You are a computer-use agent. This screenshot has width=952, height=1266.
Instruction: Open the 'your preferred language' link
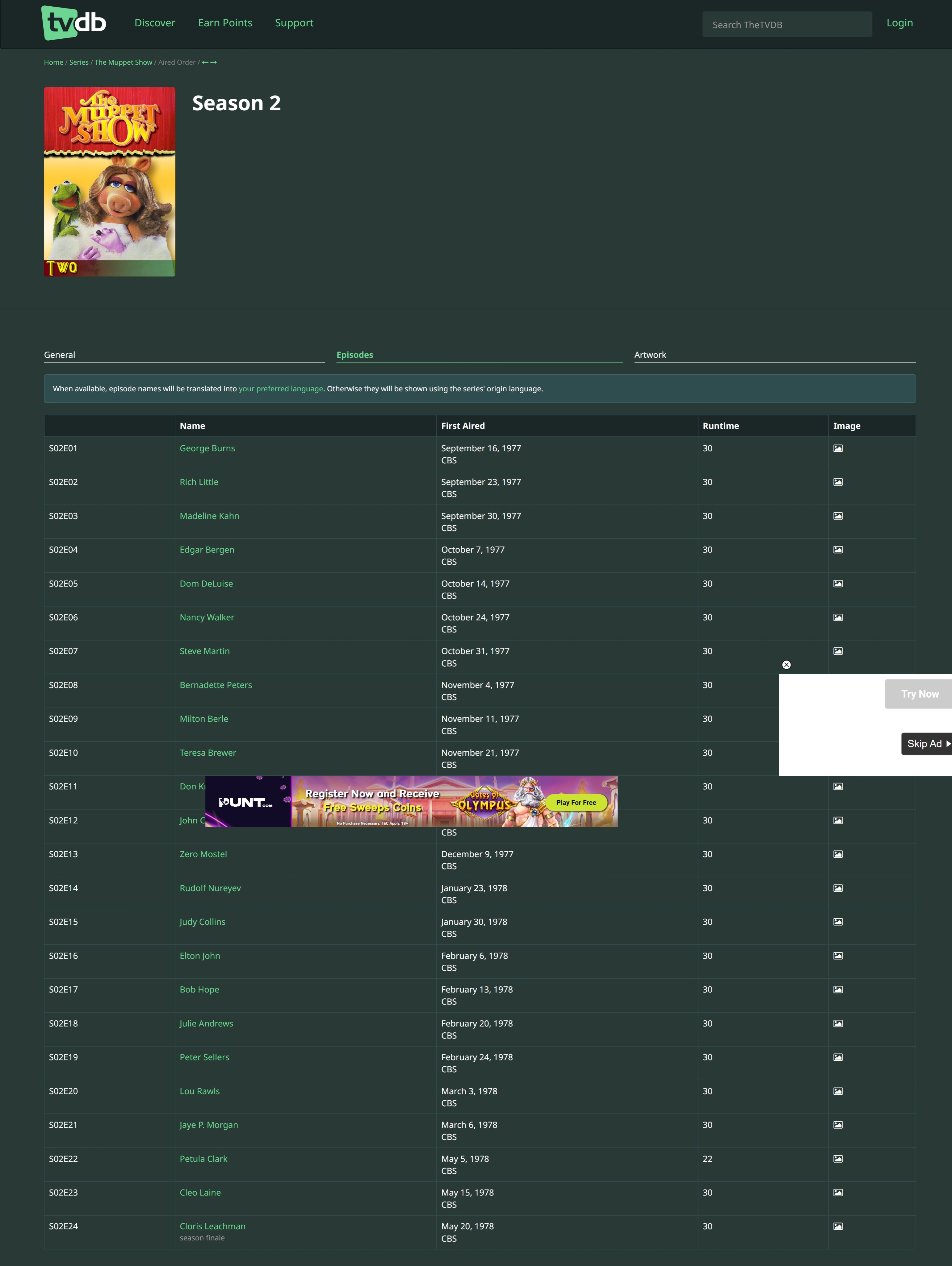coord(280,389)
